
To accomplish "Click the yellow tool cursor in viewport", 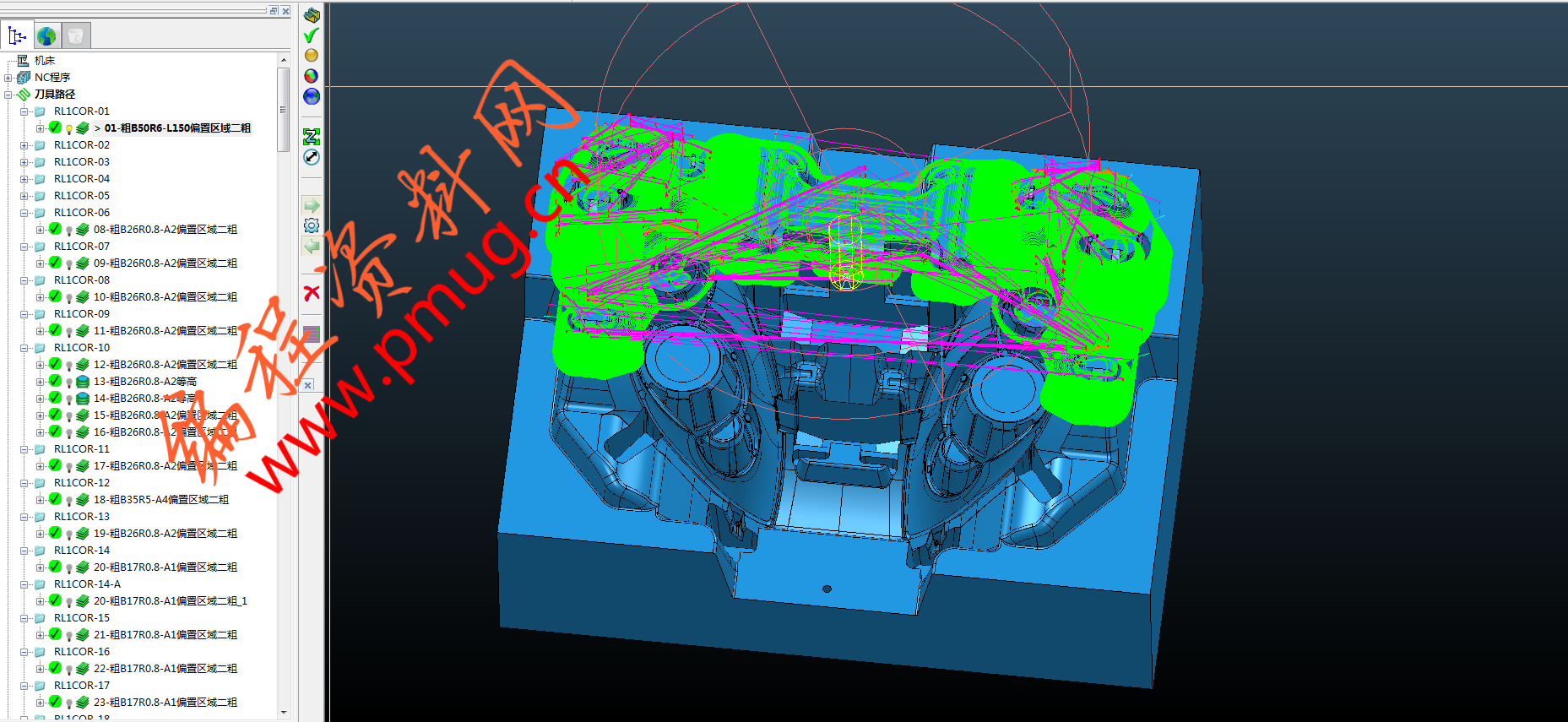I will (845, 253).
